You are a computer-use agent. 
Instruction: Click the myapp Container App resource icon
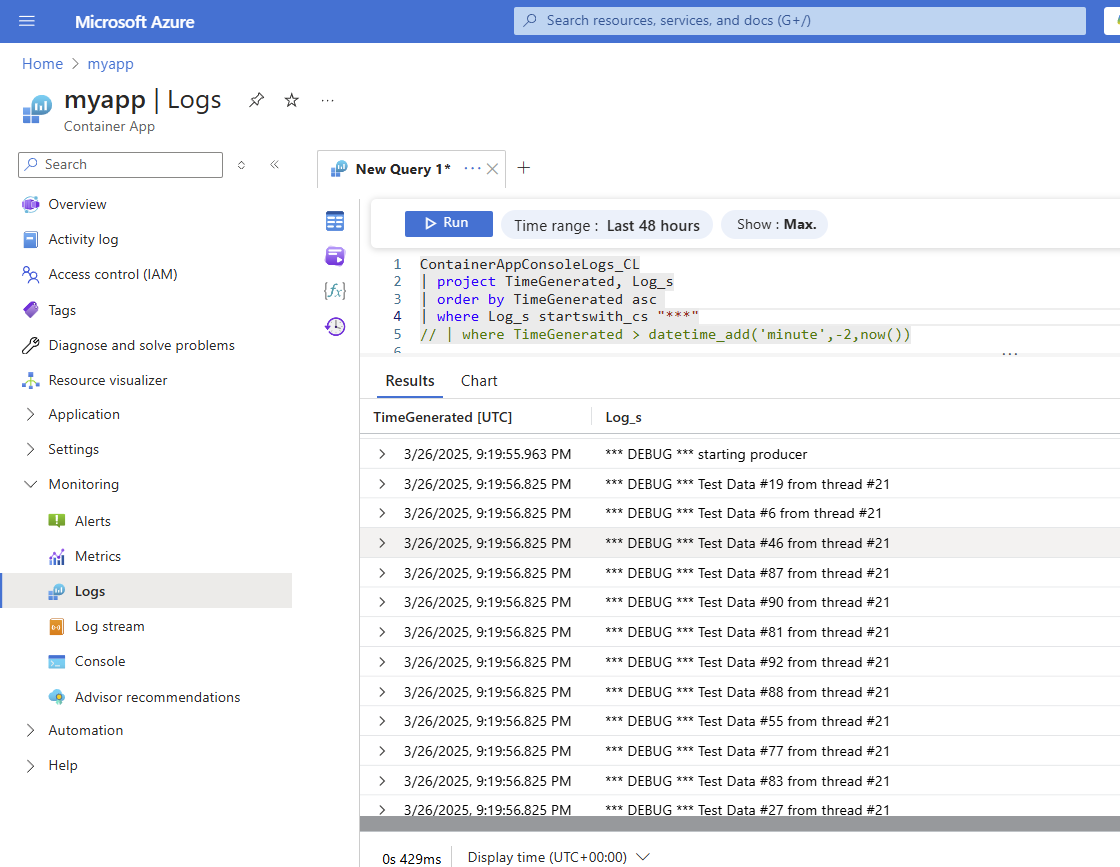36,109
